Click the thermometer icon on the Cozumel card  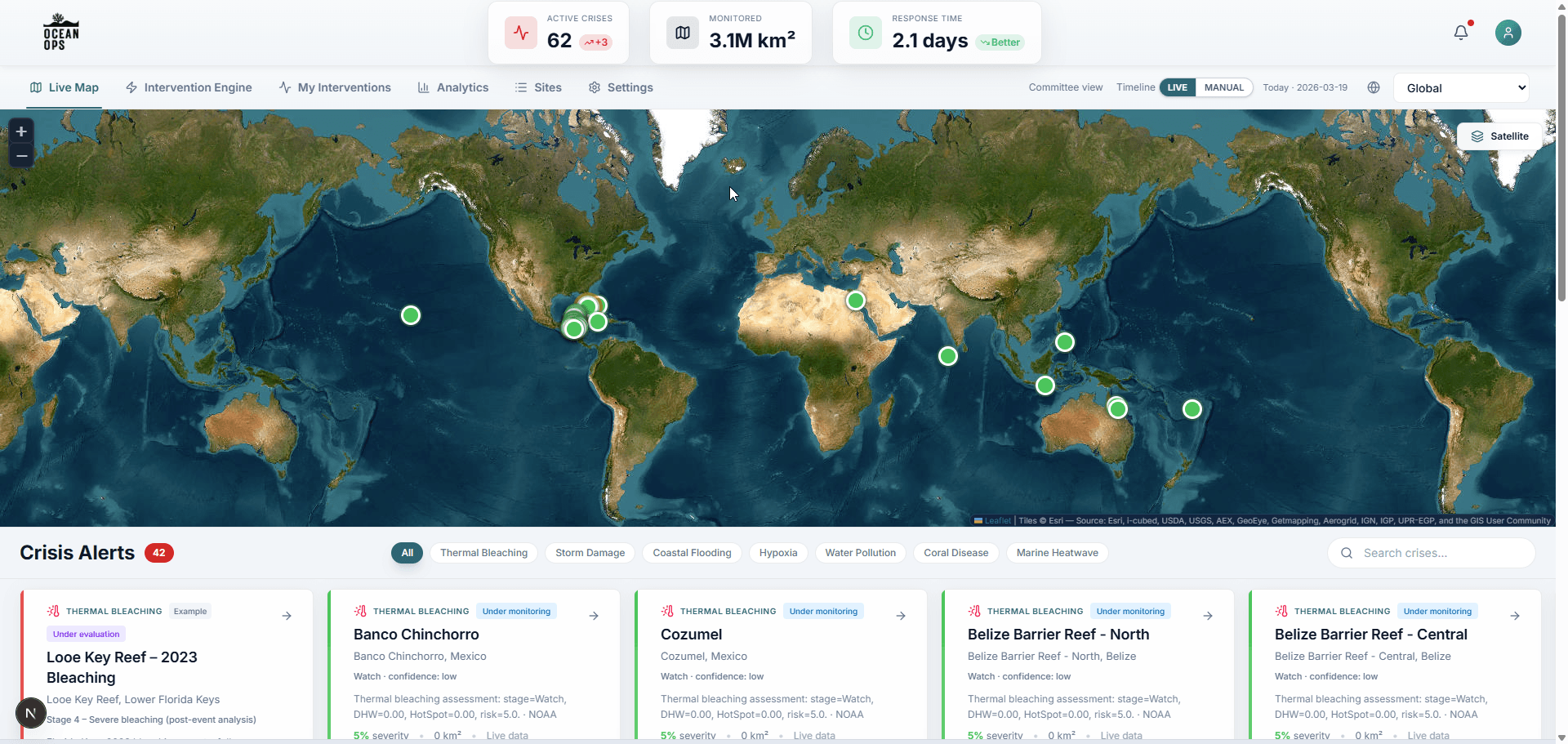[x=668, y=611]
